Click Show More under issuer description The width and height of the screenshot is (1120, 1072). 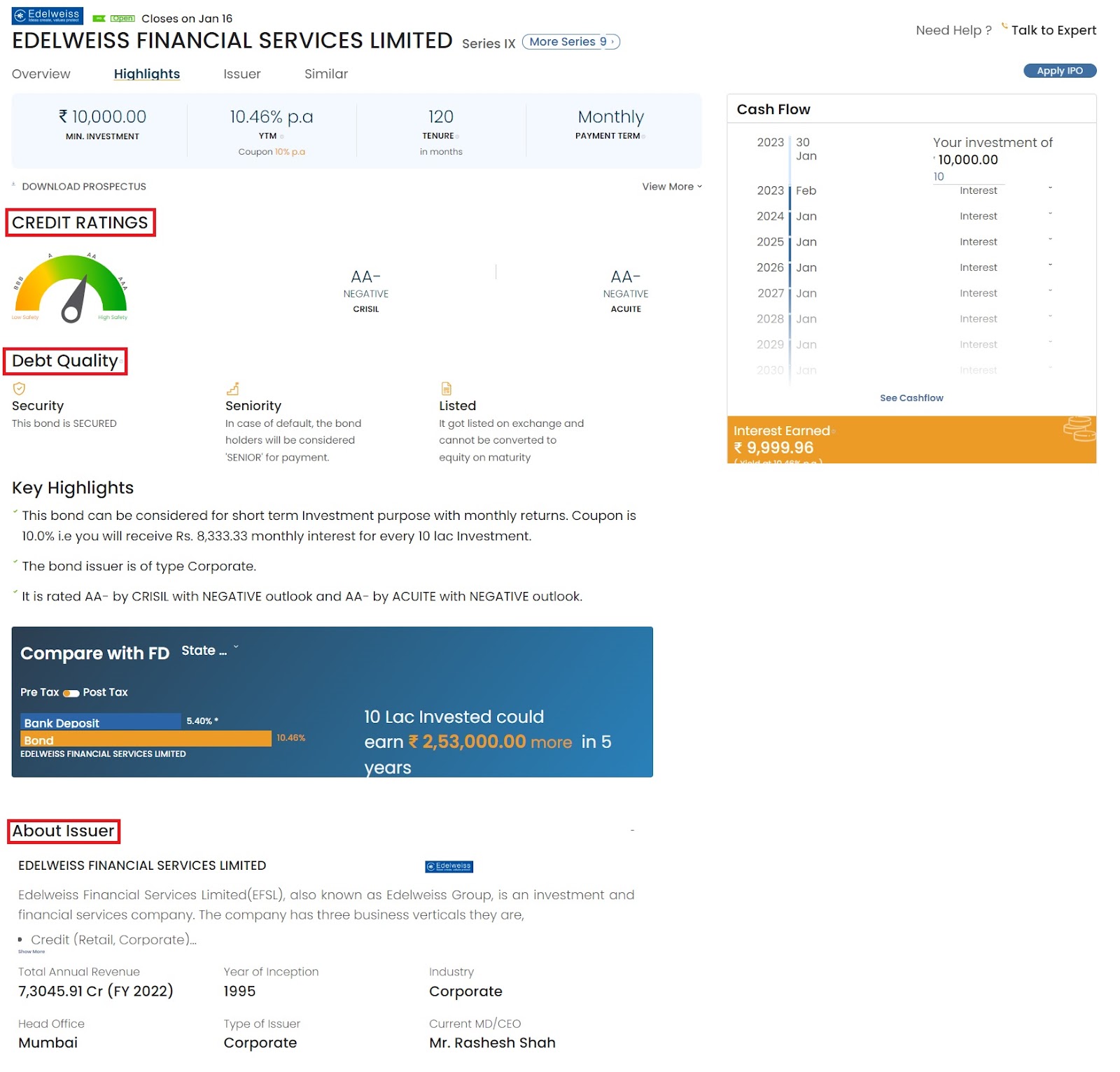[31, 952]
